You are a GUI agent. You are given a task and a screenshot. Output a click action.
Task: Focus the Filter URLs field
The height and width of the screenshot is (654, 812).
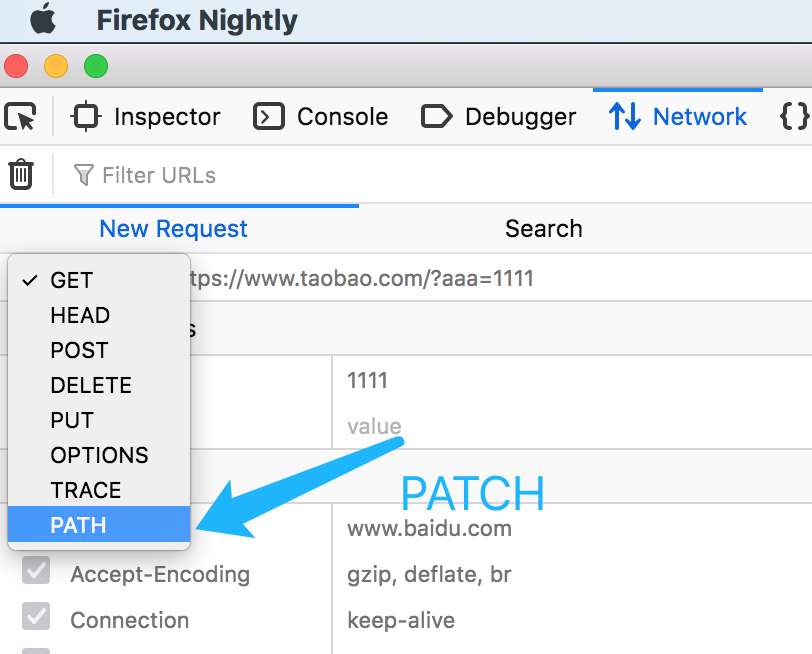coord(158,175)
